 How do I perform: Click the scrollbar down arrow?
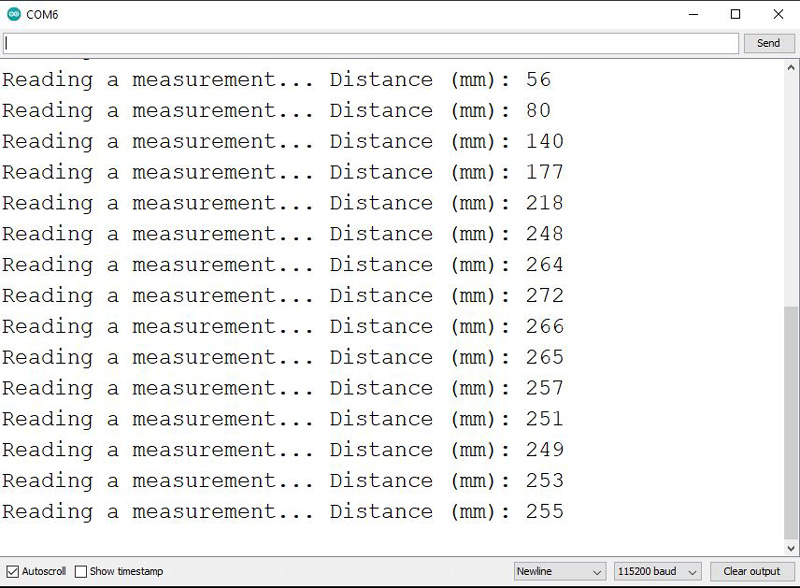[791, 547]
